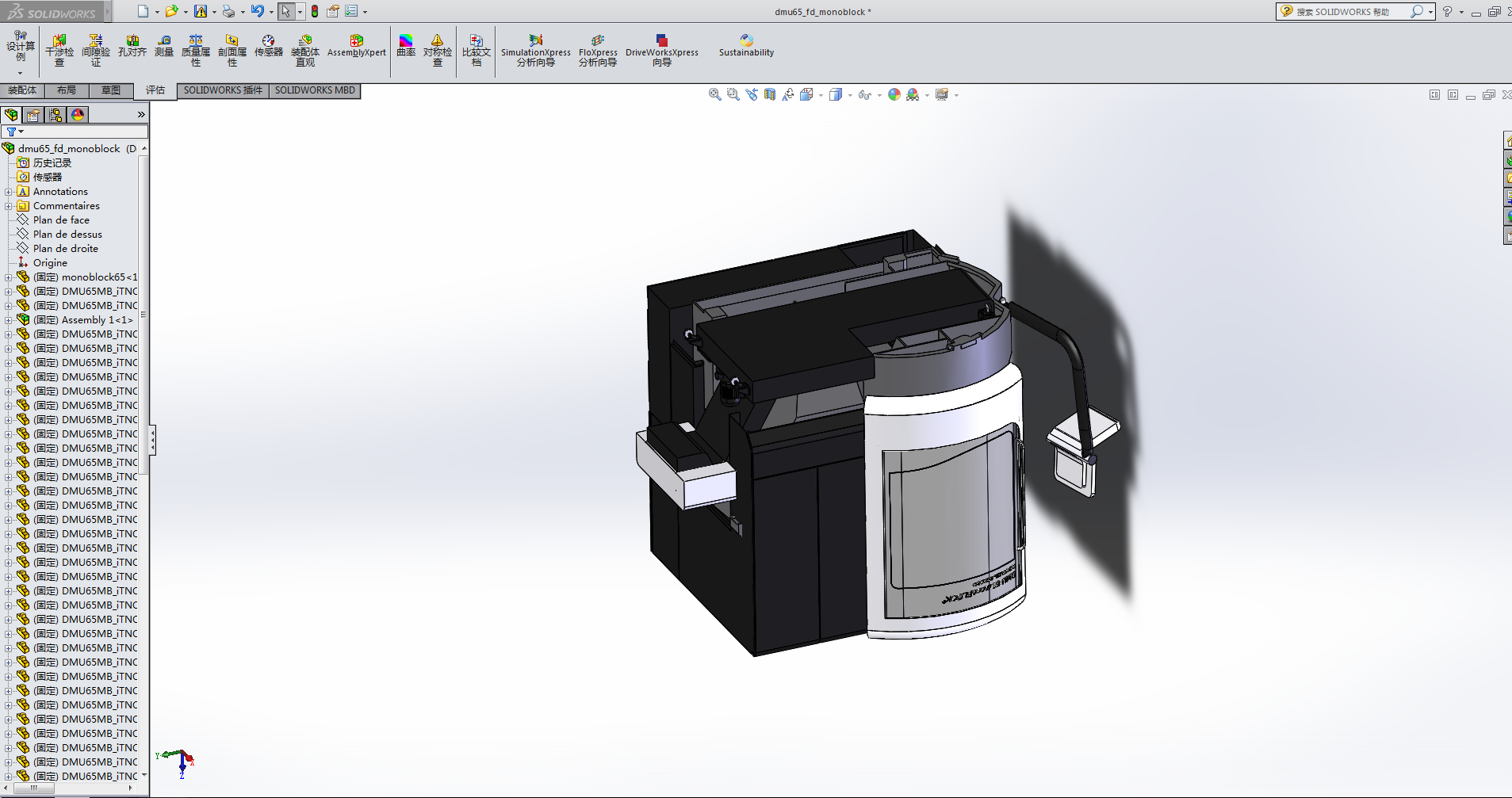The width and height of the screenshot is (1512, 798).
Task: Toggle the Select cursor tool
Action: [x=285, y=11]
